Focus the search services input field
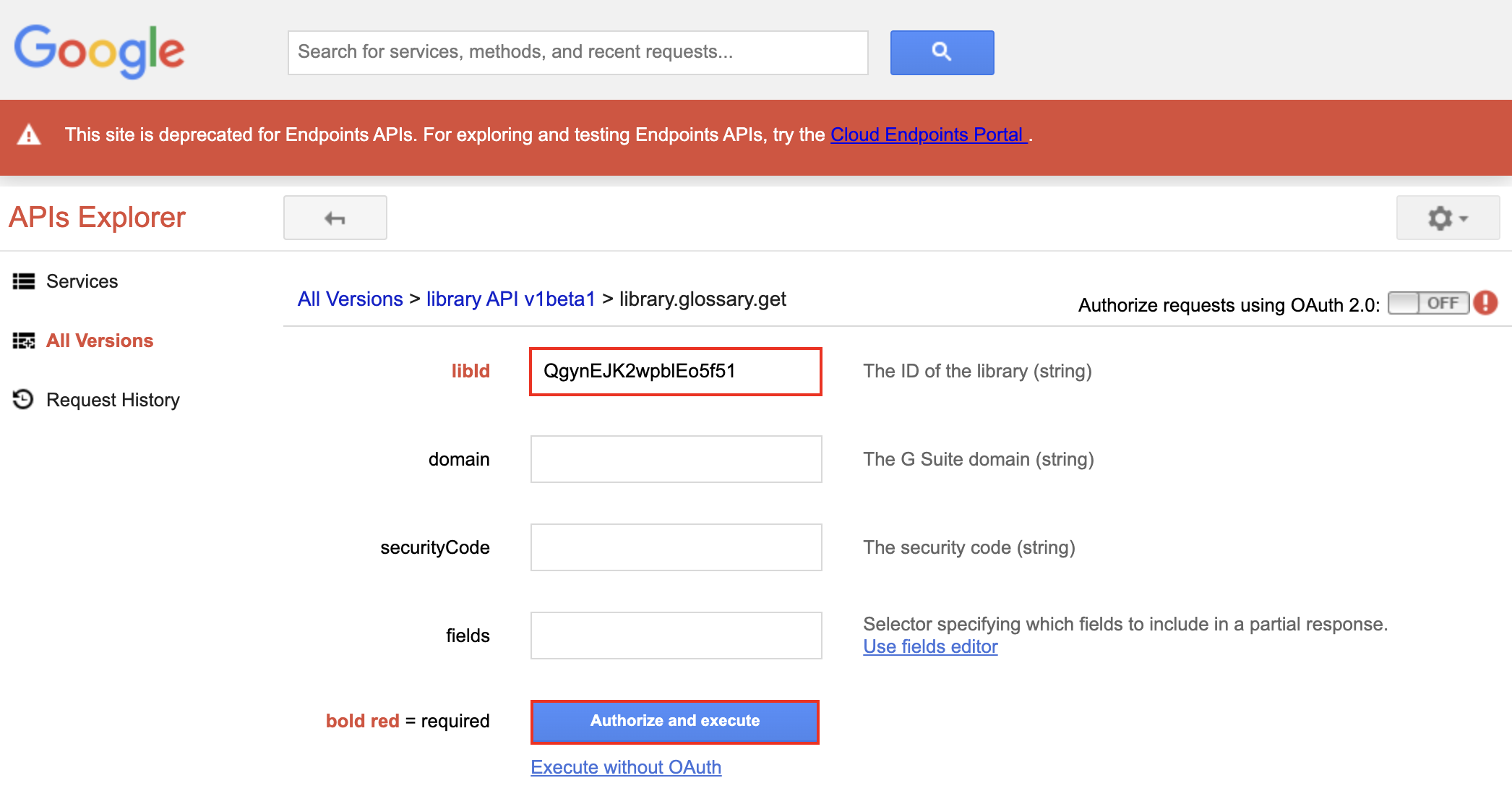The width and height of the screenshot is (1512, 804). 578,52
